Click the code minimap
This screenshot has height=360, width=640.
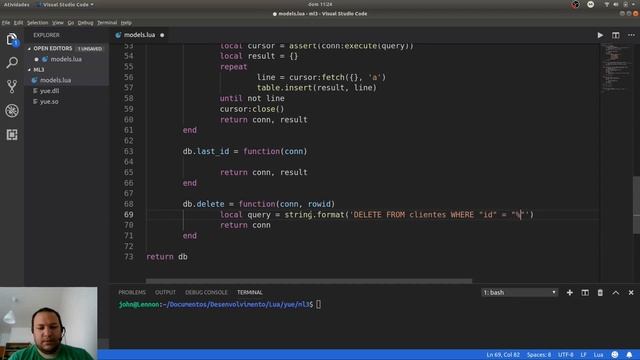[615, 67]
